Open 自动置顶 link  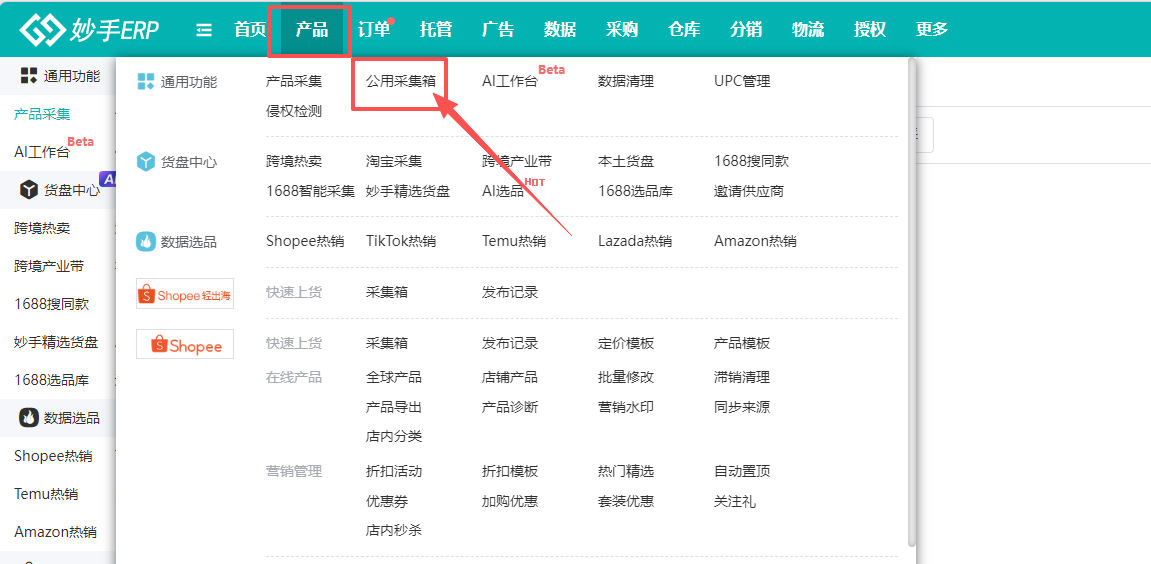(742, 471)
